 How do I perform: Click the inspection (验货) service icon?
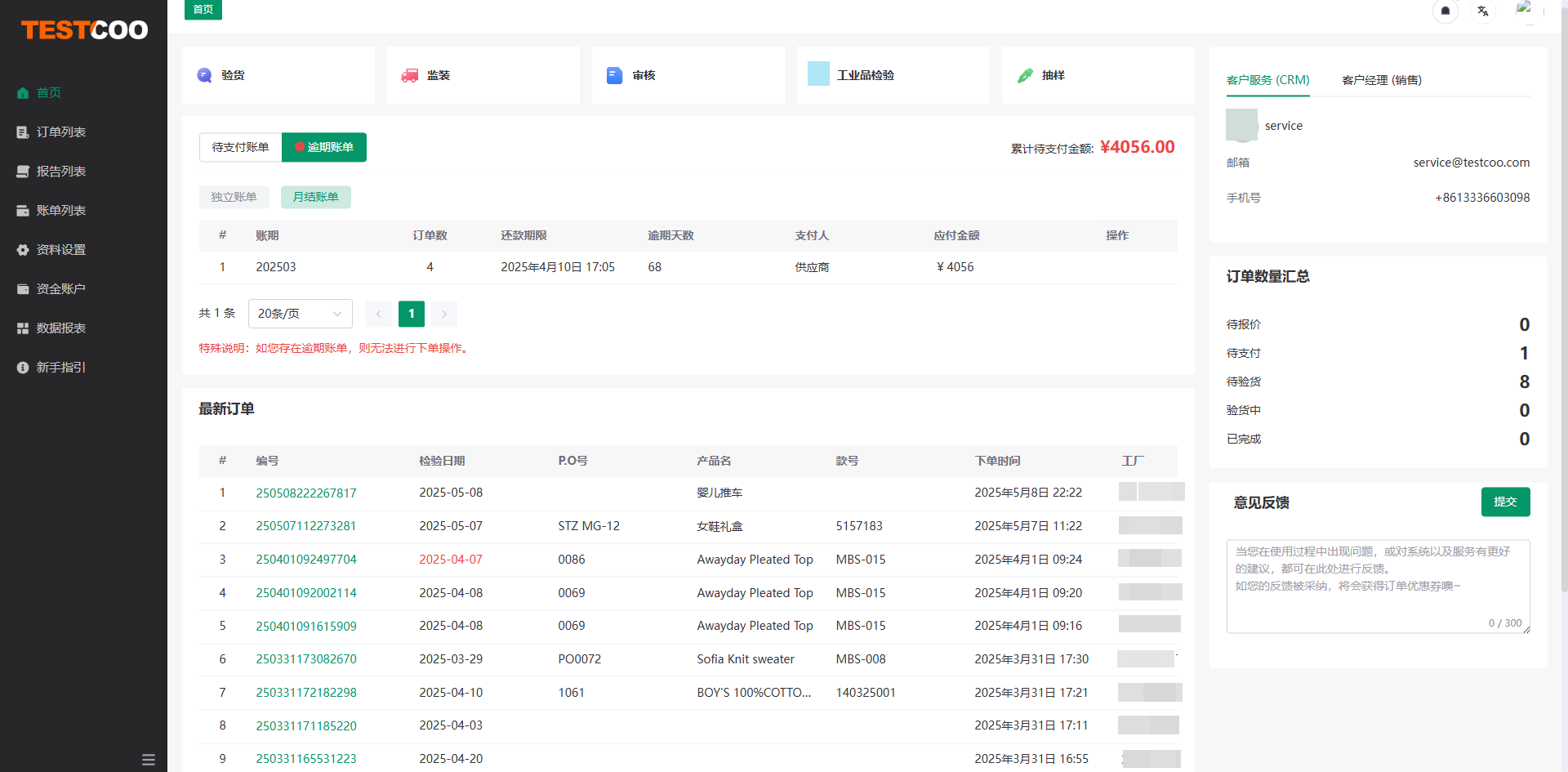point(204,75)
